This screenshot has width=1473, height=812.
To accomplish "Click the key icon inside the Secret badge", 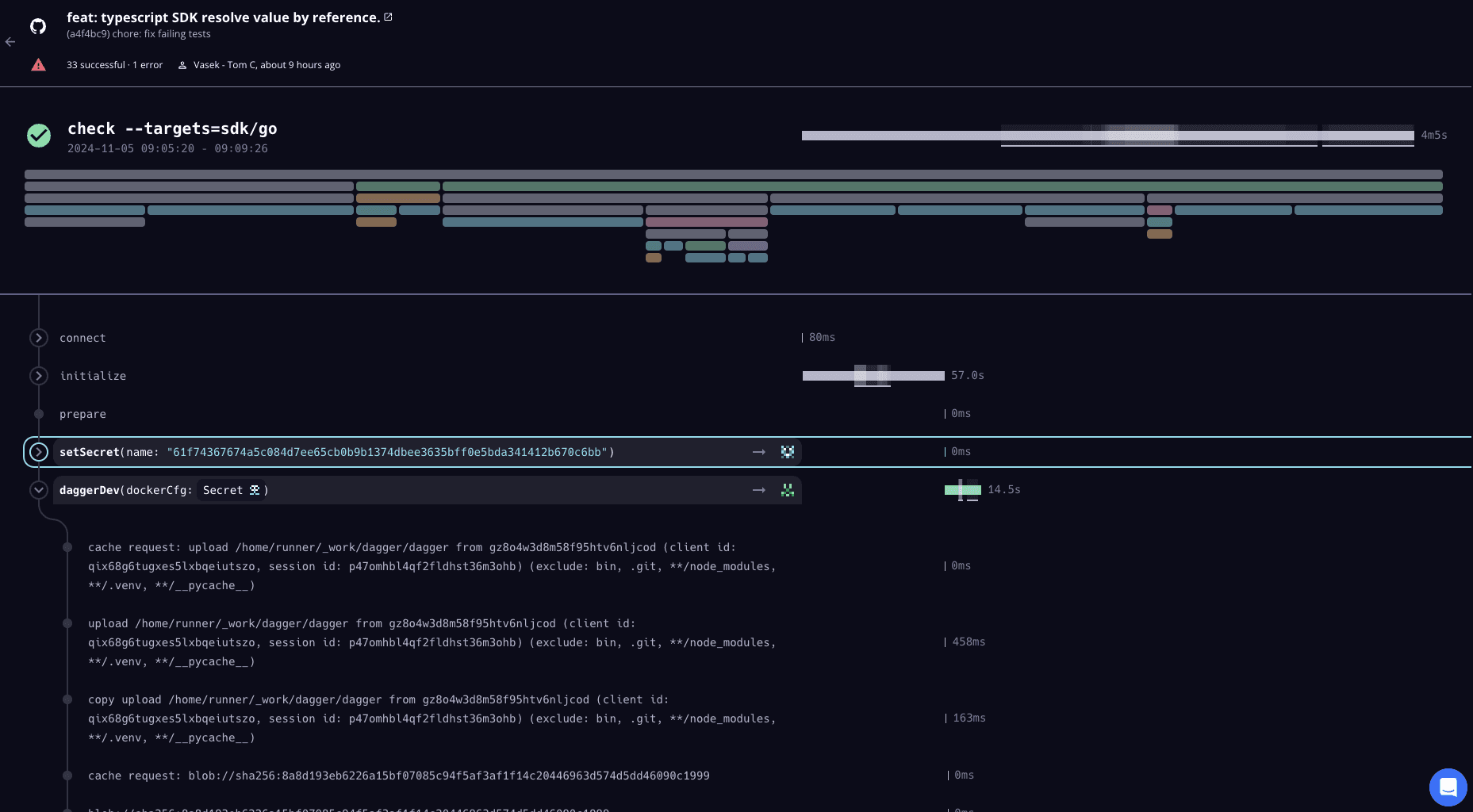I will (x=255, y=489).
